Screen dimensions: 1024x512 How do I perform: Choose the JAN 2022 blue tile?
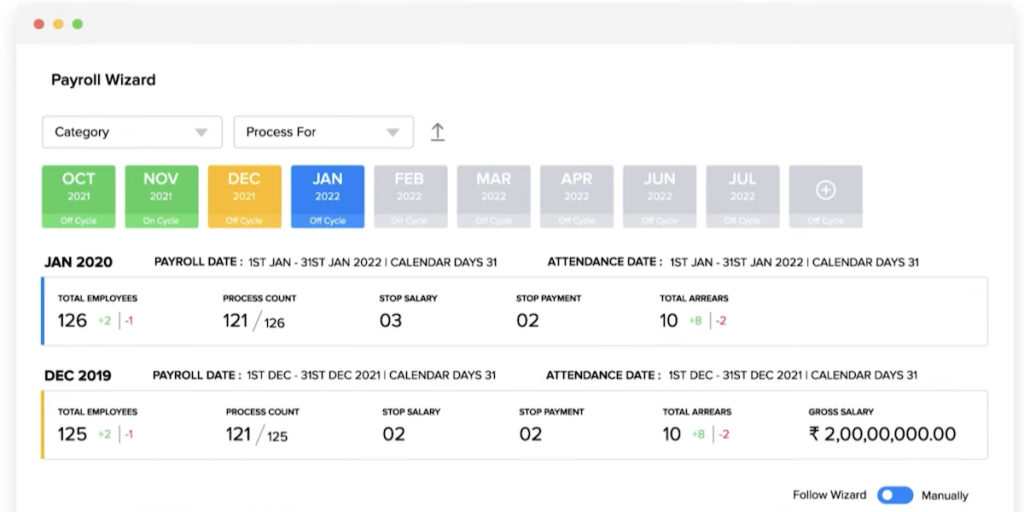point(327,196)
